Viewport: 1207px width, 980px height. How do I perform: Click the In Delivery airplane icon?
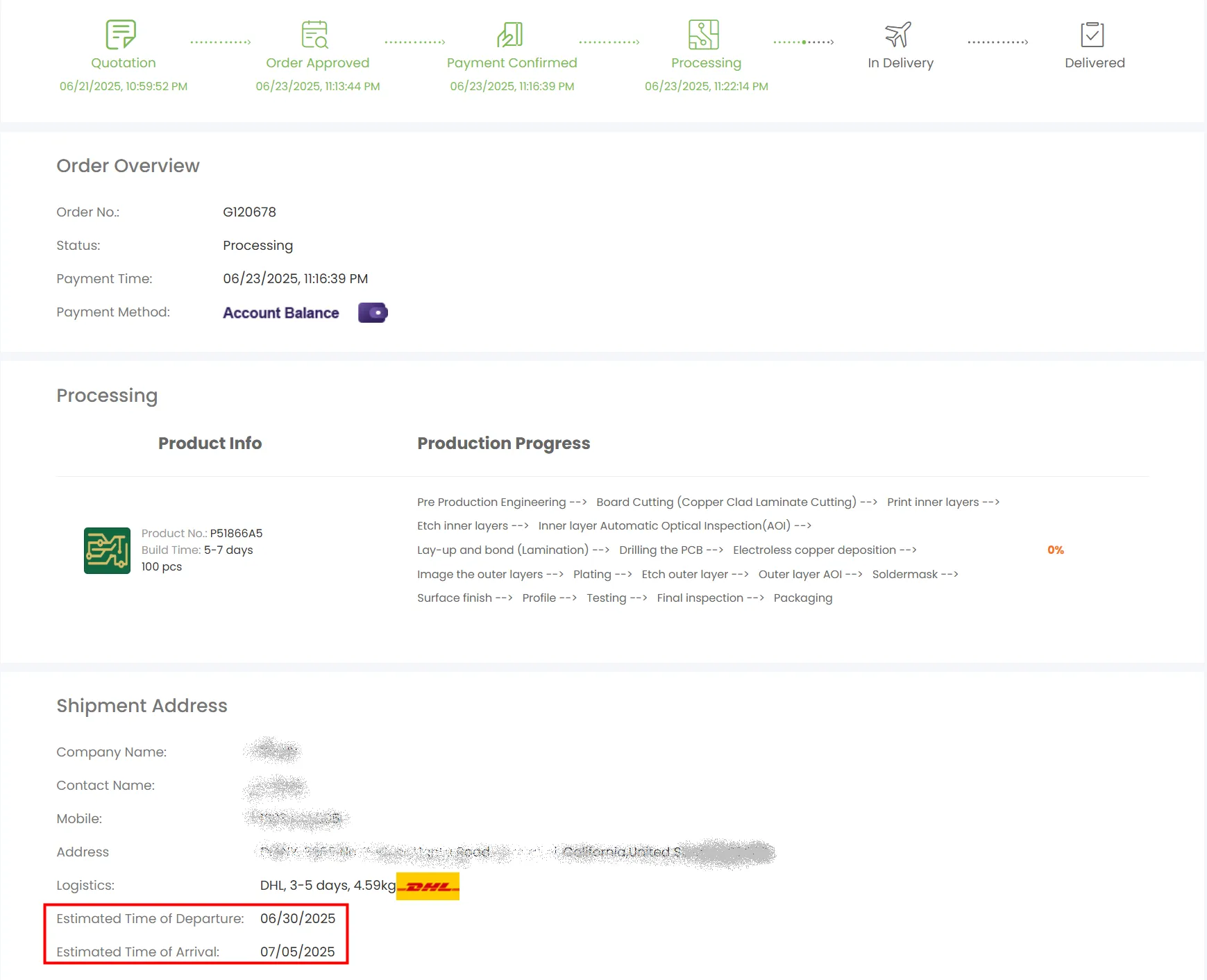point(898,34)
